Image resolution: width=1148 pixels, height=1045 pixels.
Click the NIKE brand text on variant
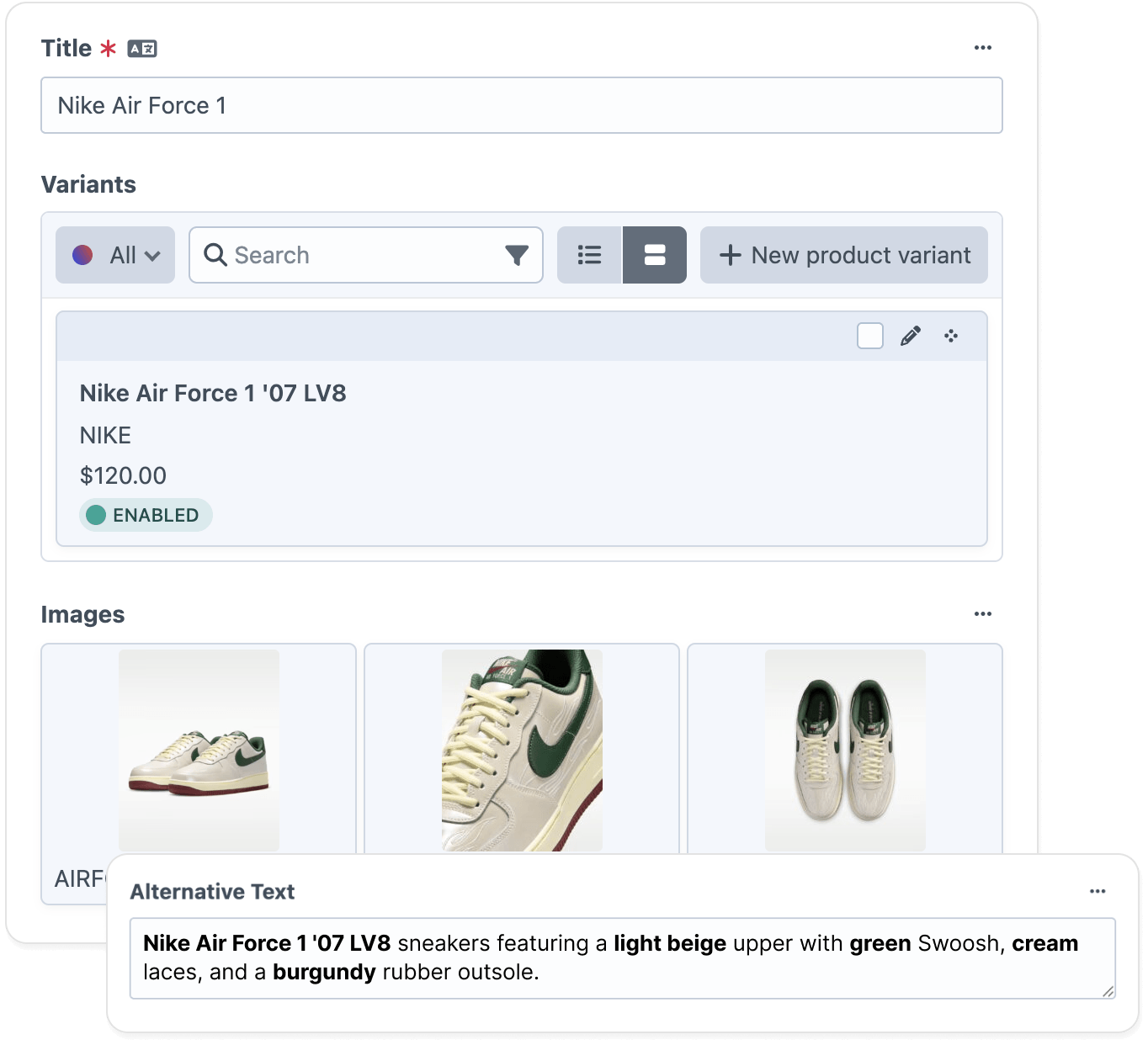[x=105, y=435]
